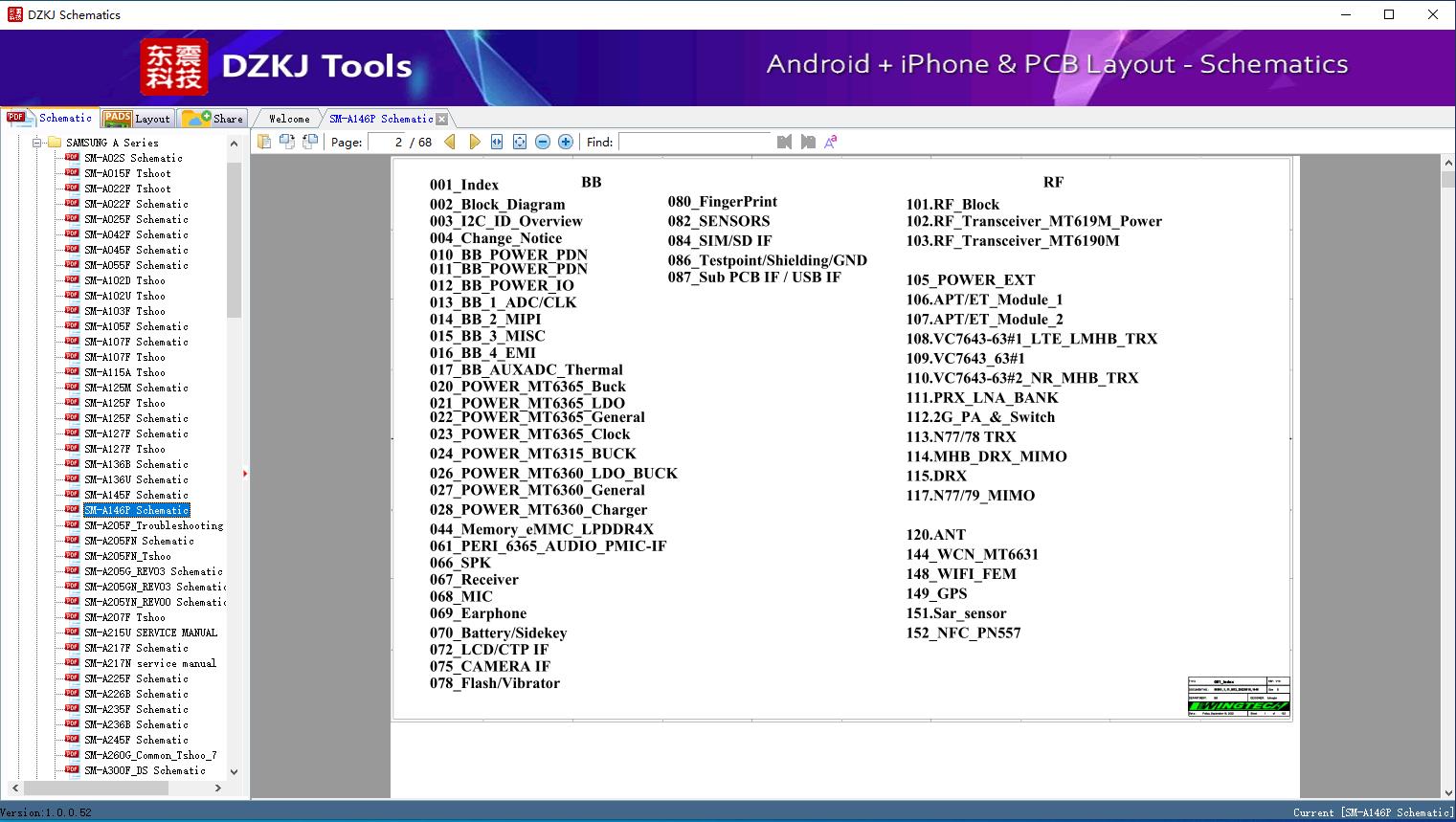Toggle match case search option
Viewport: 1456px width, 822px height.
[x=831, y=142]
